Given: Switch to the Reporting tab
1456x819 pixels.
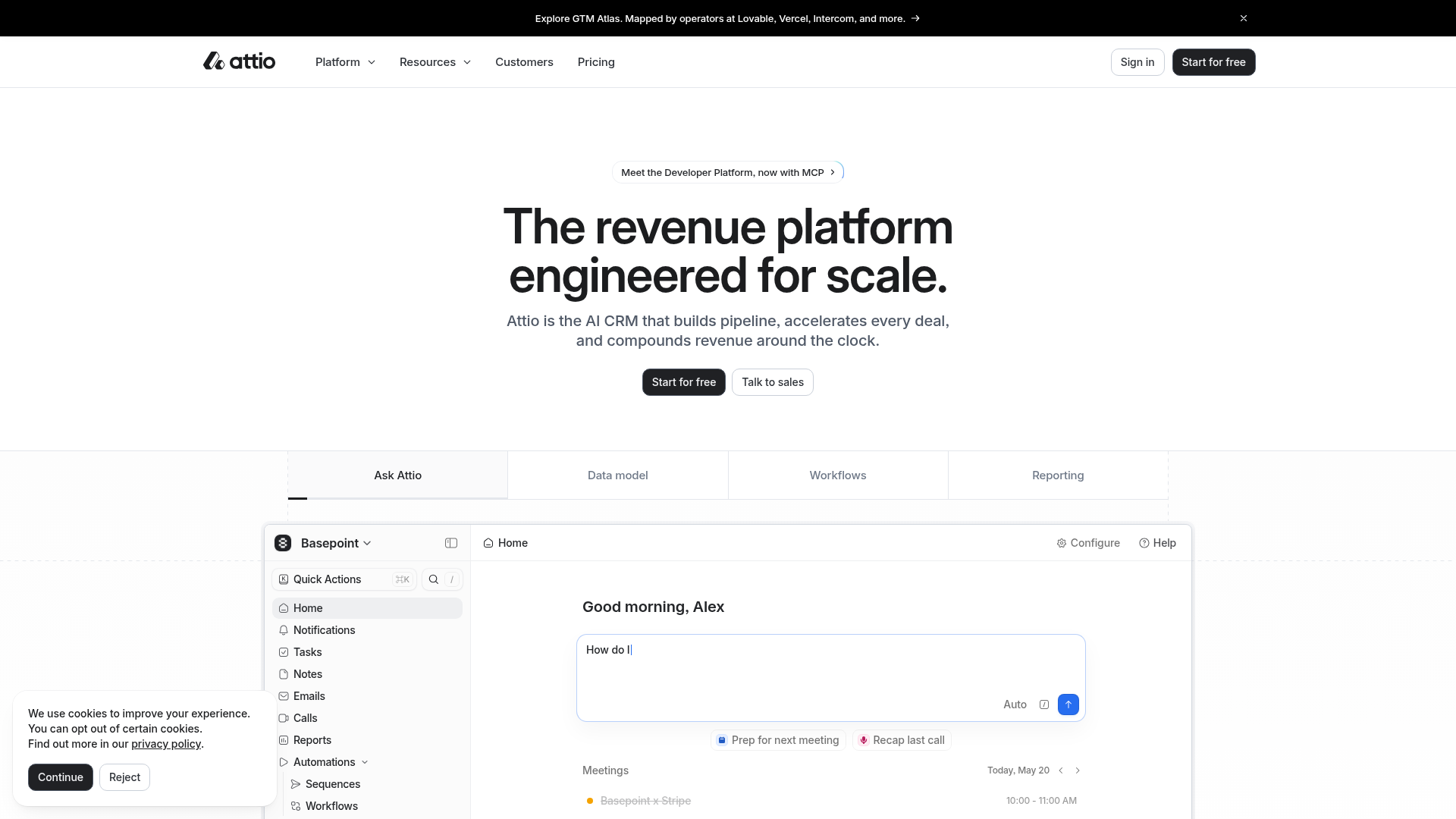Looking at the screenshot, I should [1058, 475].
